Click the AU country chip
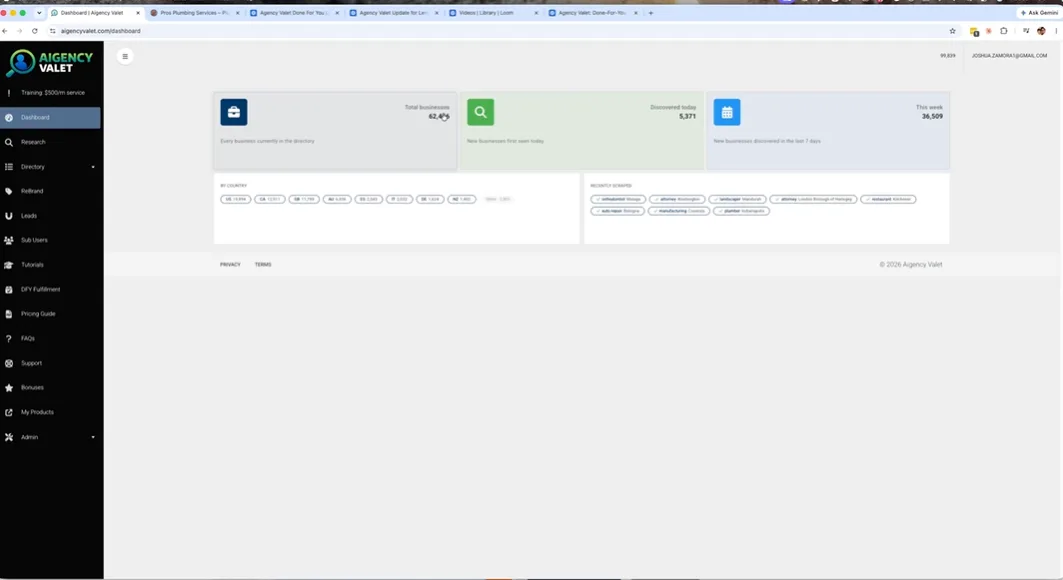 pyautogui.click(x=337, y=199)
